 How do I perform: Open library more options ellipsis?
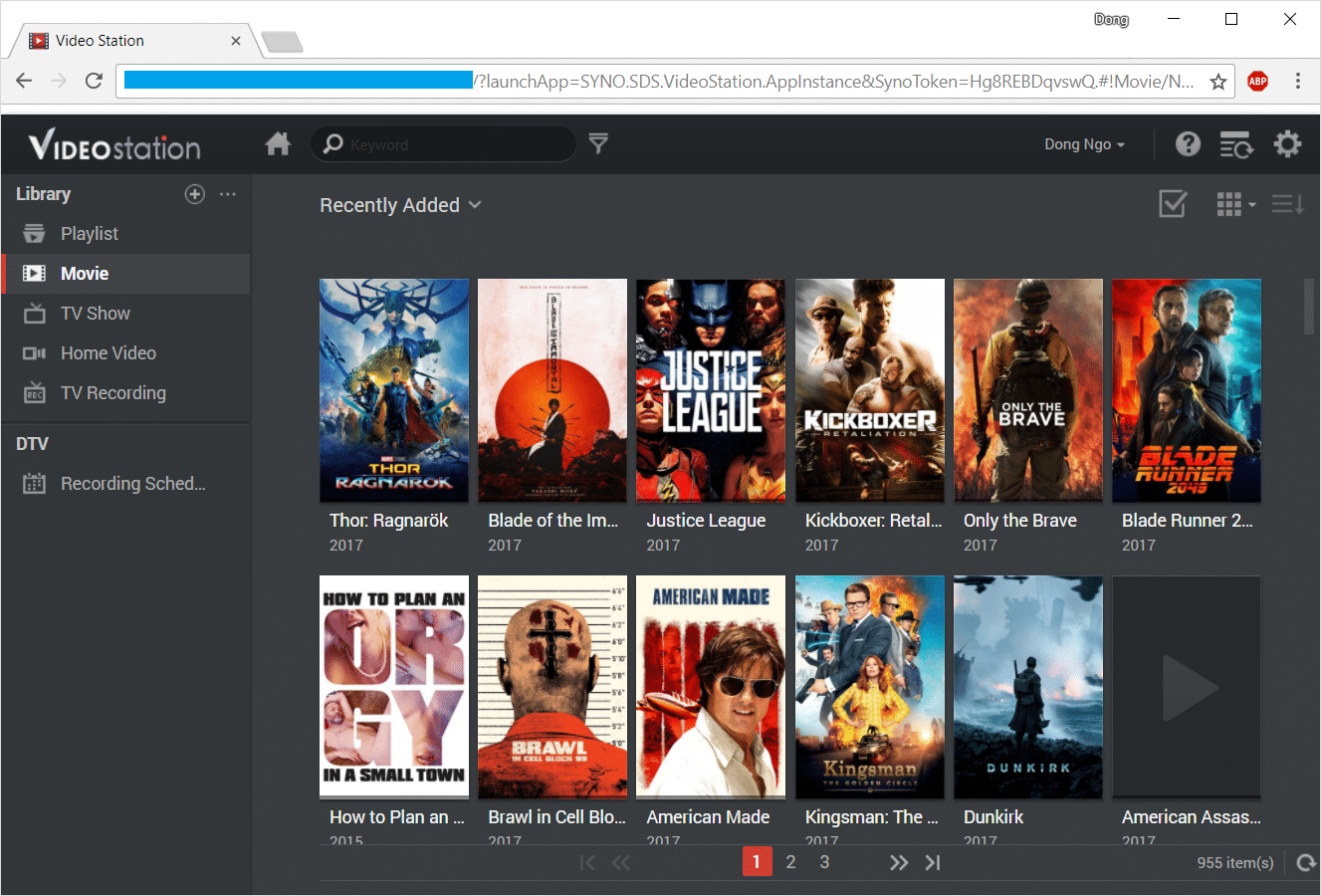228,194
